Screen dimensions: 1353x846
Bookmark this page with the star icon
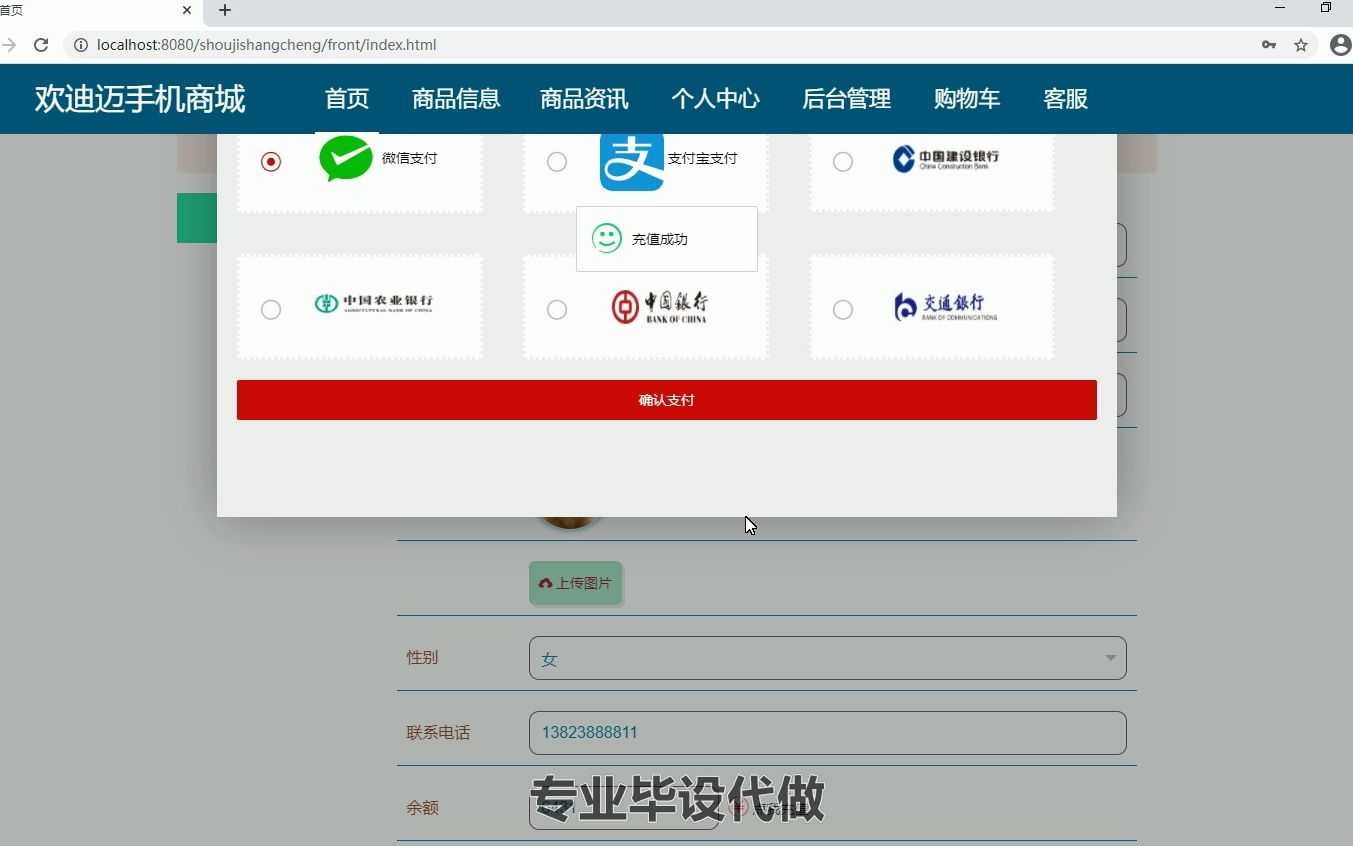point(1301,45)
